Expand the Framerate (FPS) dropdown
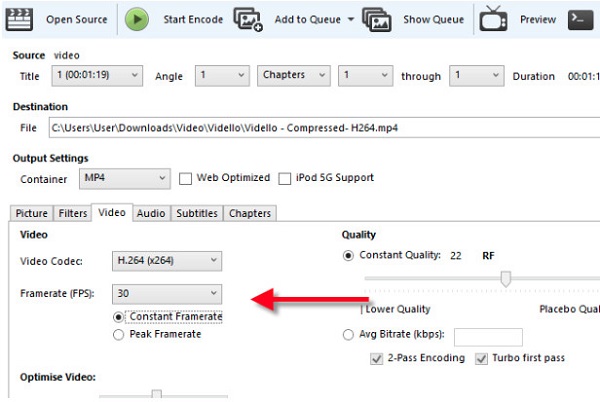This screenshot has height=402, width=600. click(x=166, y=294)
